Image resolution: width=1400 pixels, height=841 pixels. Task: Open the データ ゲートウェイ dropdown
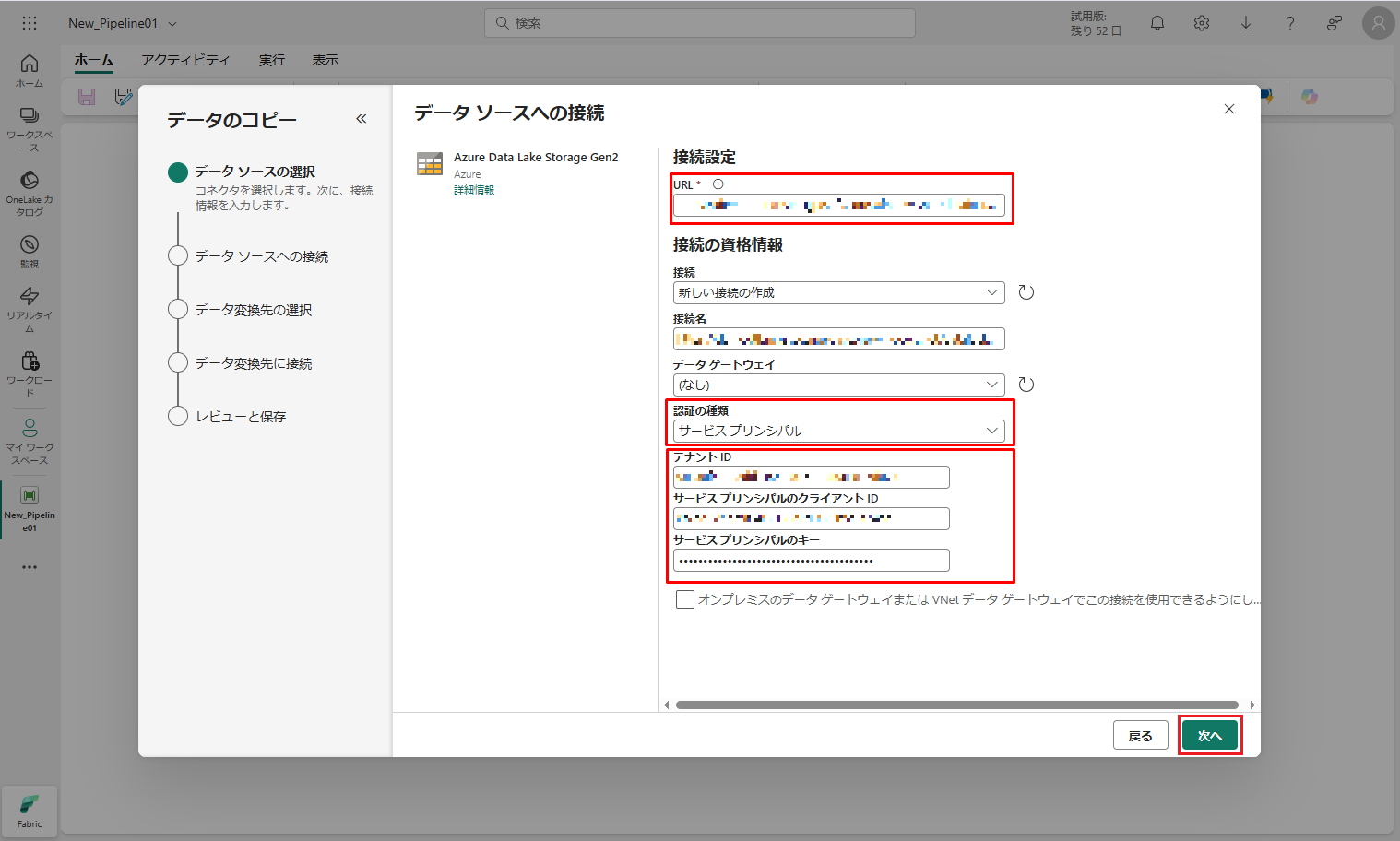click(839, 385)
